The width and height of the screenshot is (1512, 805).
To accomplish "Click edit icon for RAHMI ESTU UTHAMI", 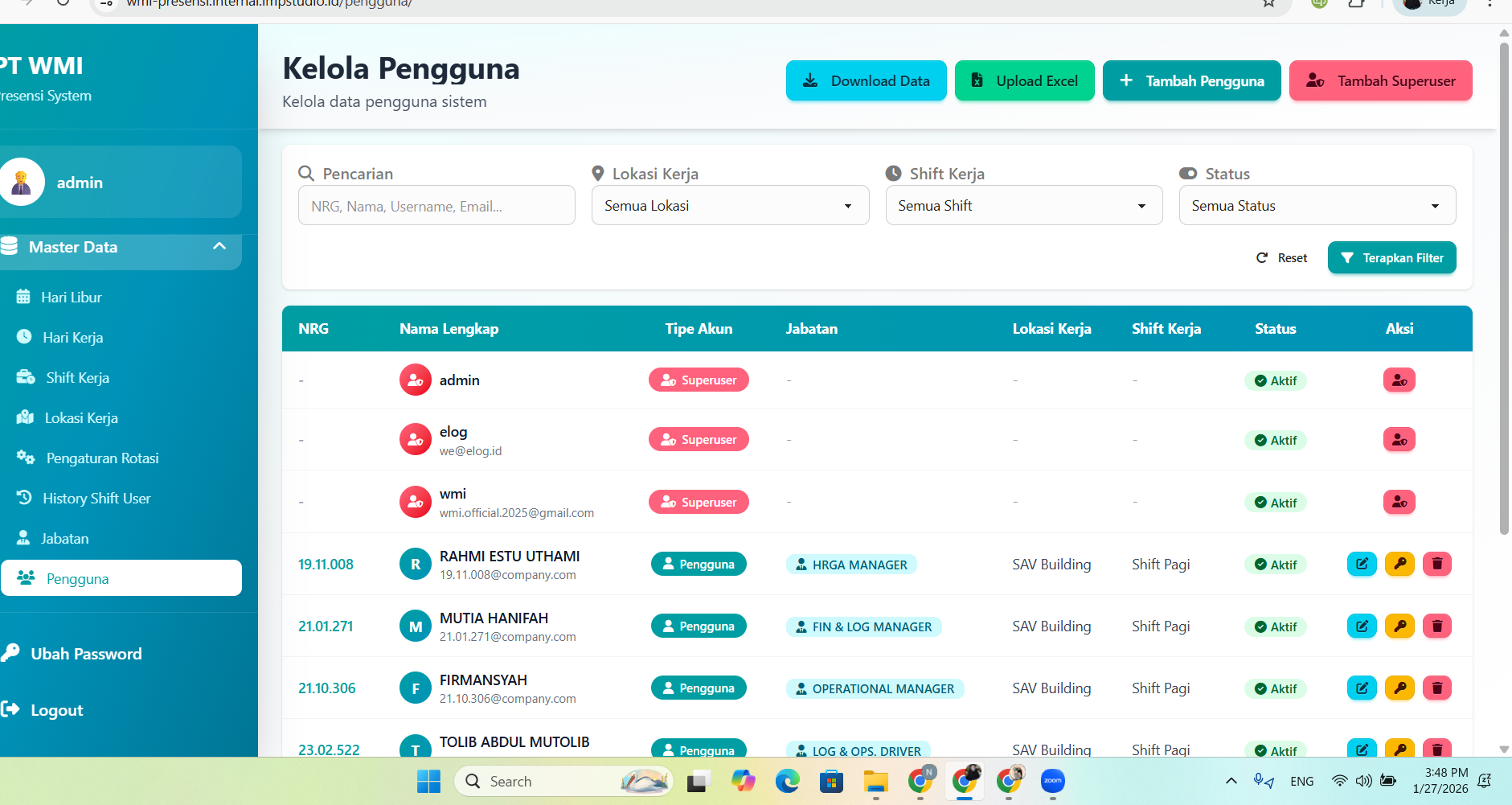I will point(1362,564).
